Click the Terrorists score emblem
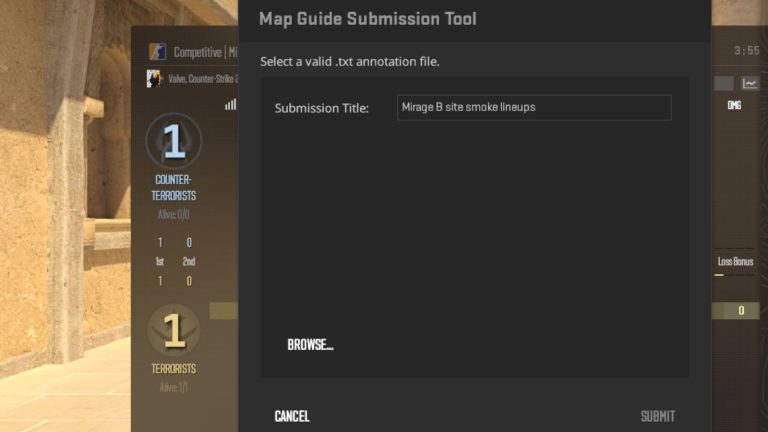This screenshot has height=432, width=768. click(174, 331)
